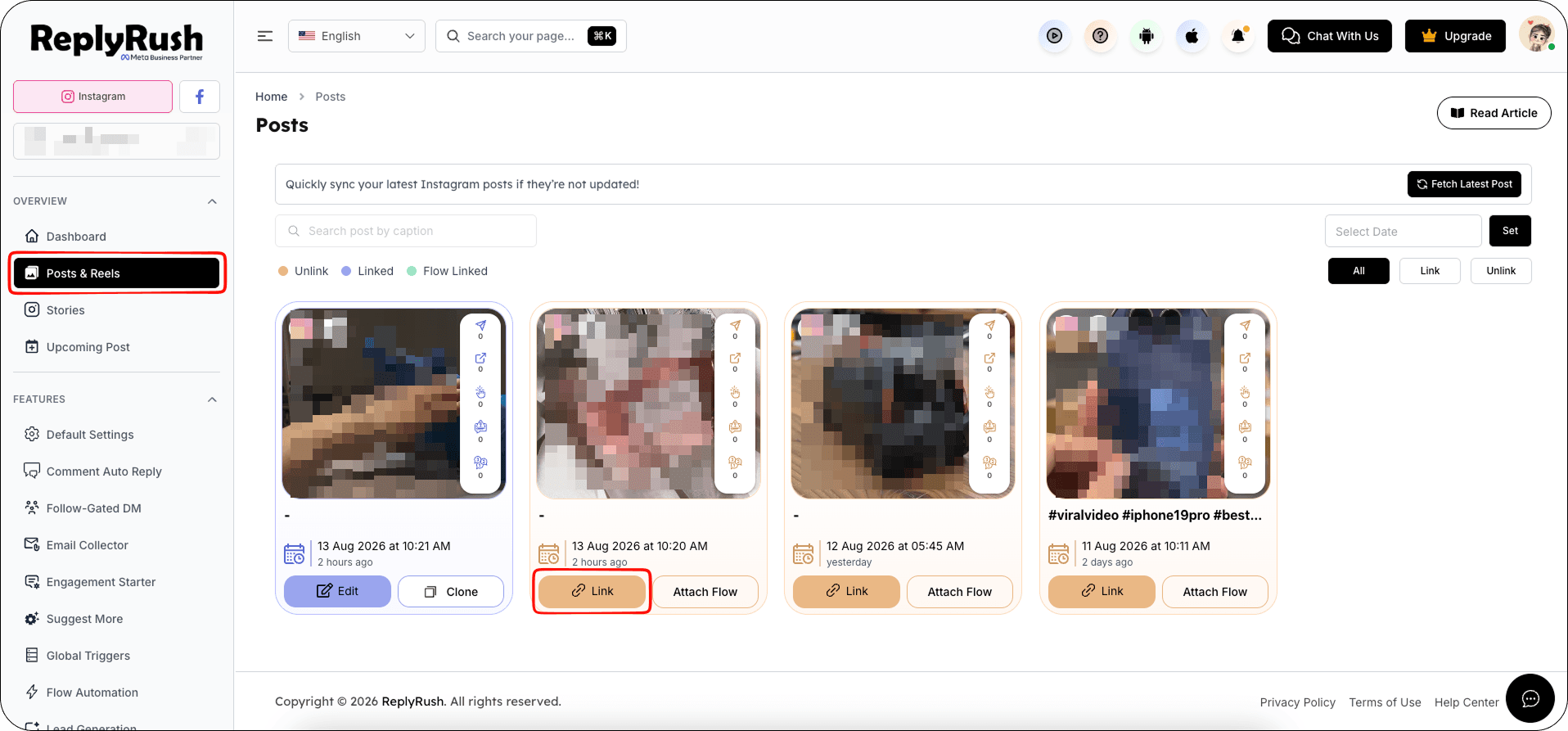Collapse the Features sidebar section

coord(212,399)
